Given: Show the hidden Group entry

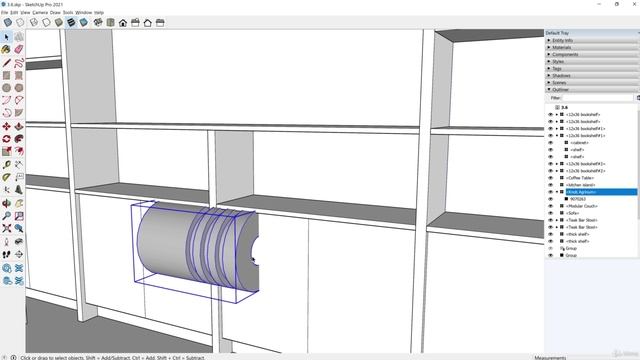Looking at the screenshot, I should 550,248.
